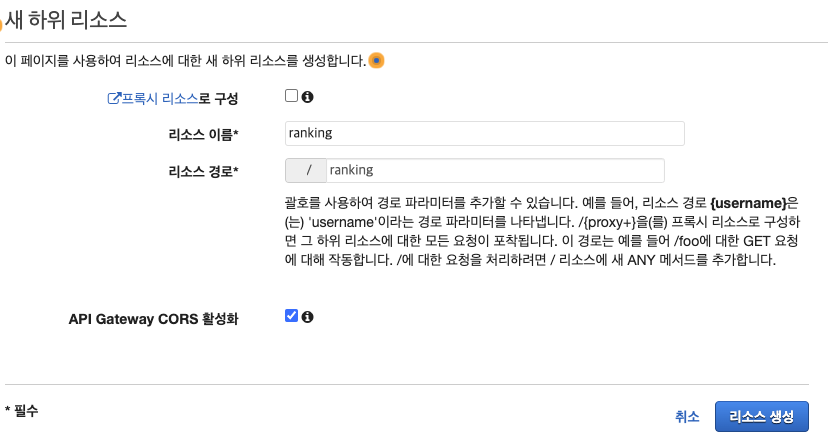Viewport: 828px width, 441px height.
Task: Click the external-link icon before 프록시 리소스
Action: pos(114,98)
